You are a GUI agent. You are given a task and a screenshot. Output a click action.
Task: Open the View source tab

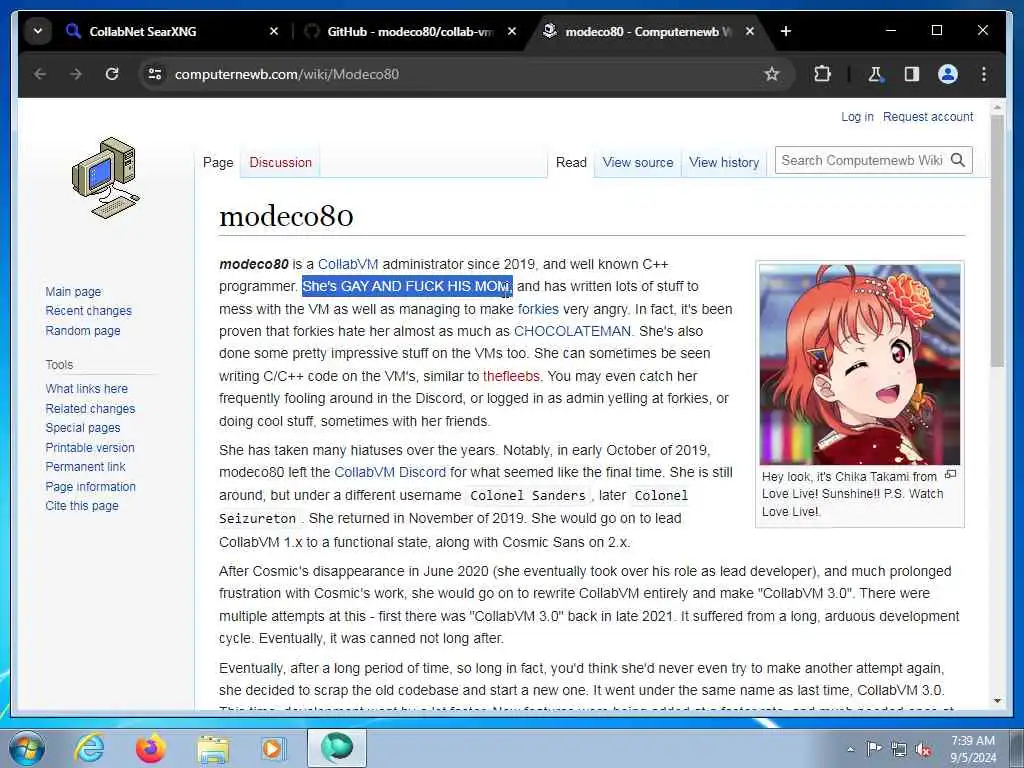click(637, 163)
